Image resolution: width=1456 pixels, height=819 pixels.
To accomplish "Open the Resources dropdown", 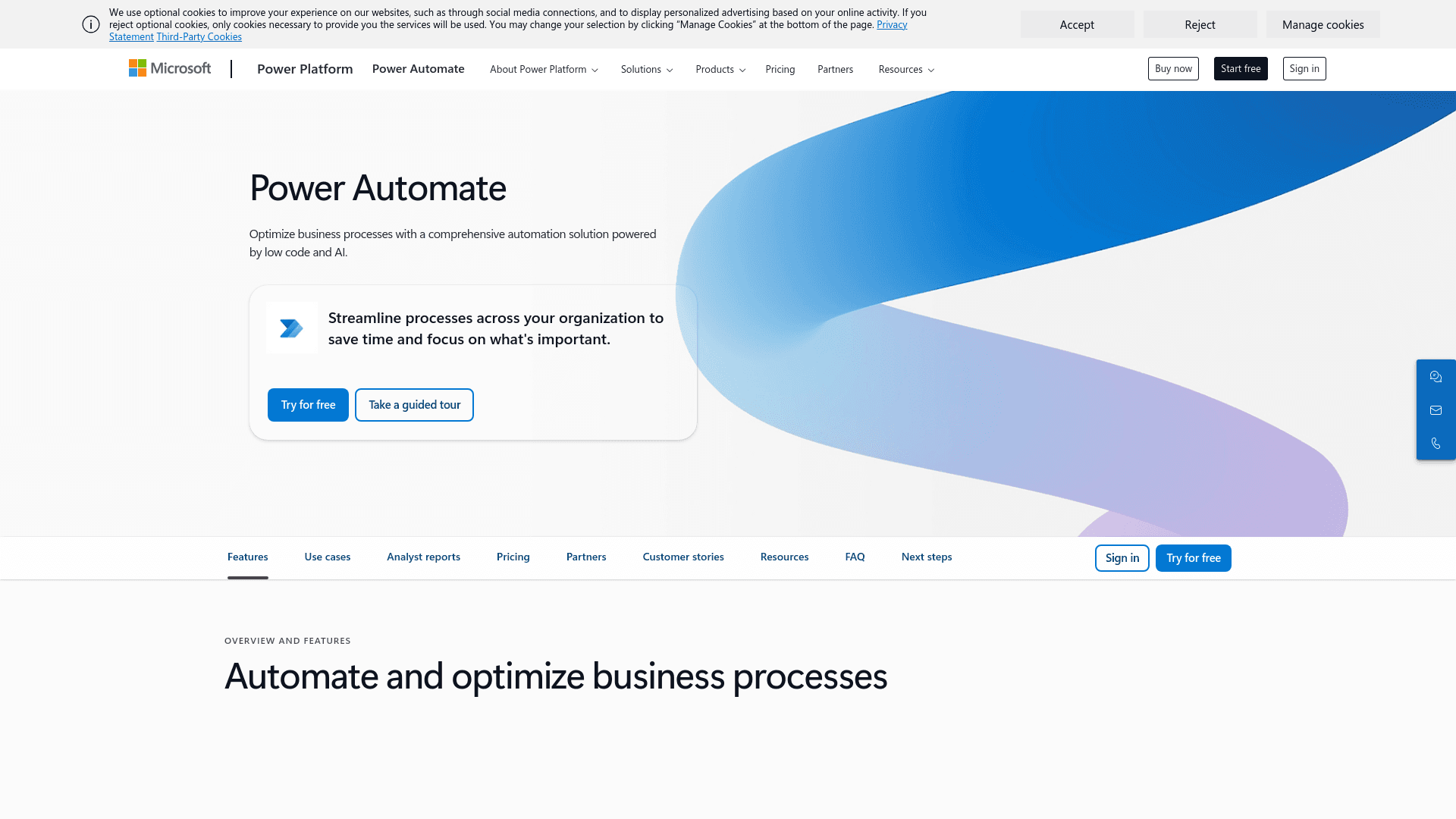I will pos(905,69).
